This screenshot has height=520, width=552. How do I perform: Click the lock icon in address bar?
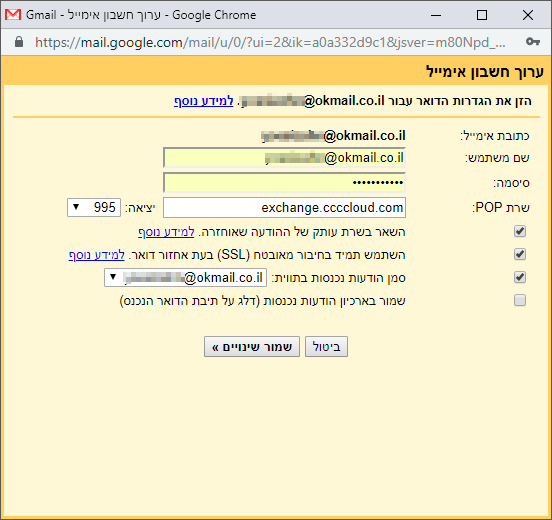tap(19, 42)
